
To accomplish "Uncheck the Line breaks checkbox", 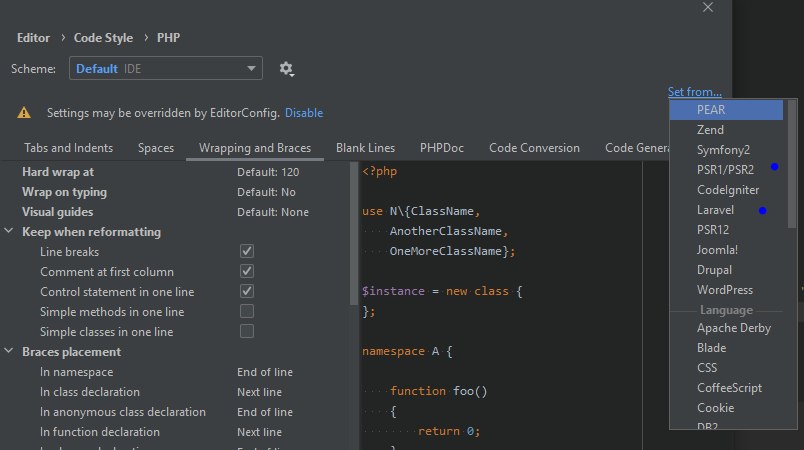I will (247, 252).
